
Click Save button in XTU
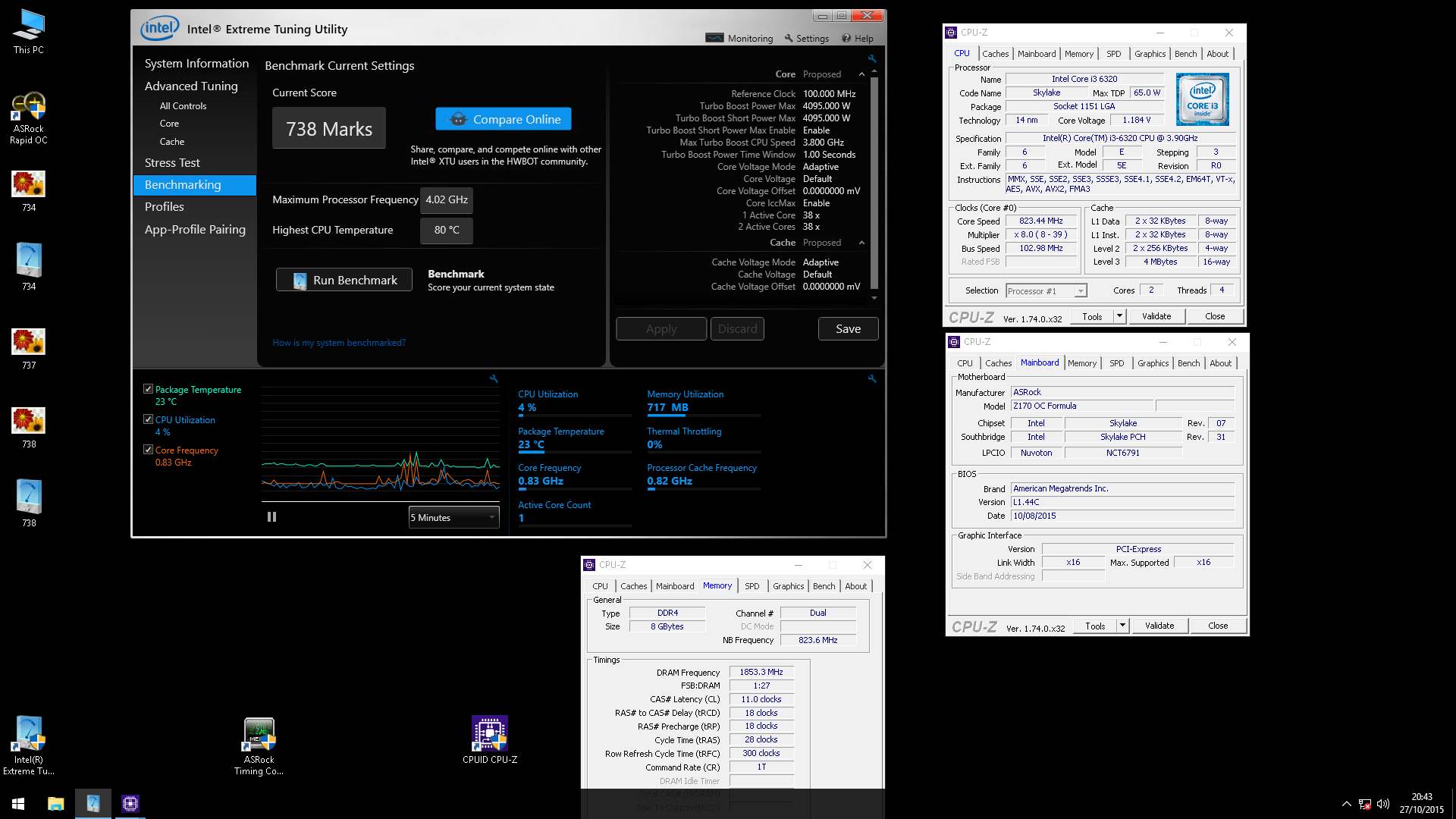[848, 329]
